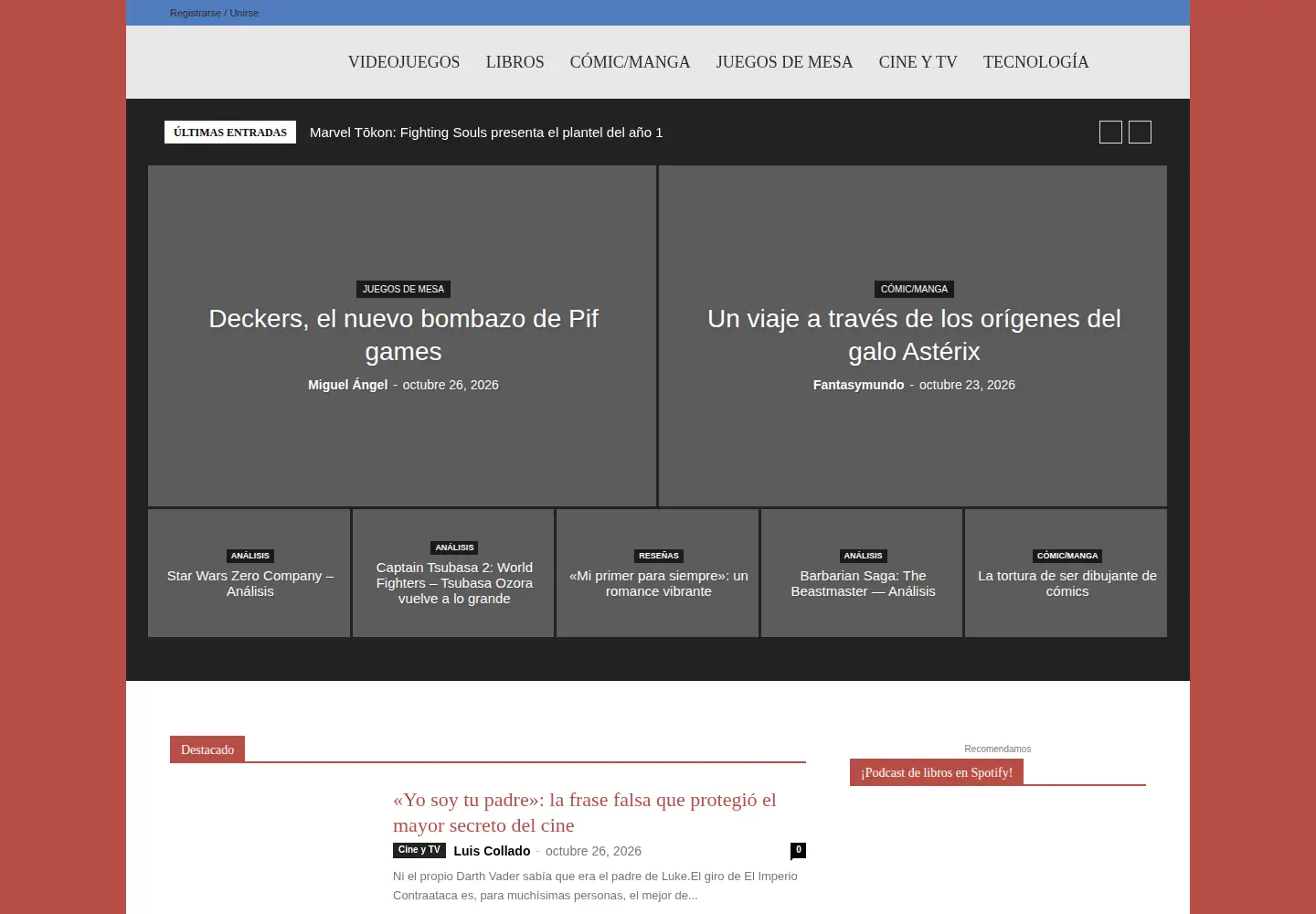
Task: Click the Recomendamos label
Action: (x=998, y=749)
